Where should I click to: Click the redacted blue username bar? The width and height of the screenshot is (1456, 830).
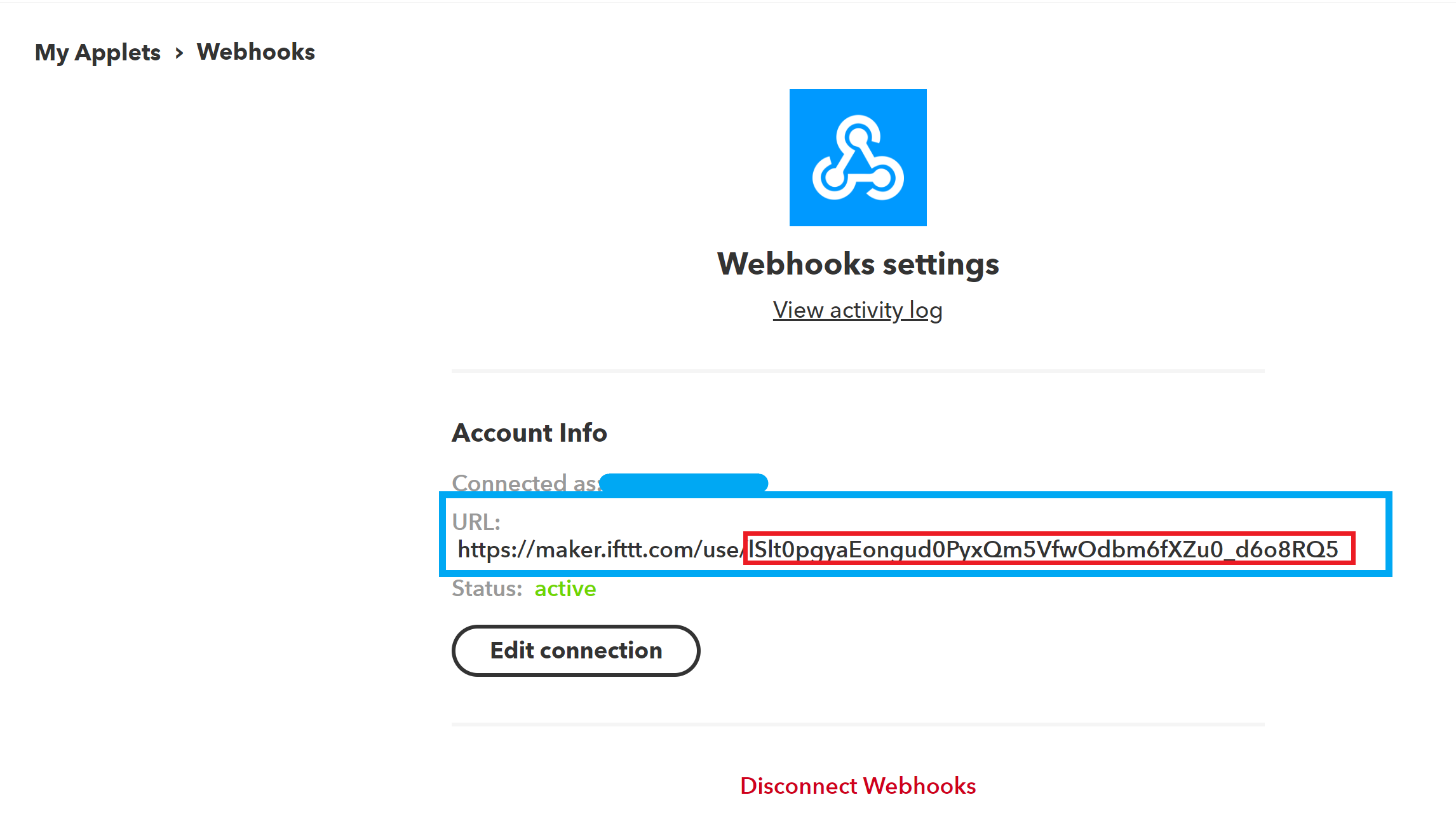point(684,483)
